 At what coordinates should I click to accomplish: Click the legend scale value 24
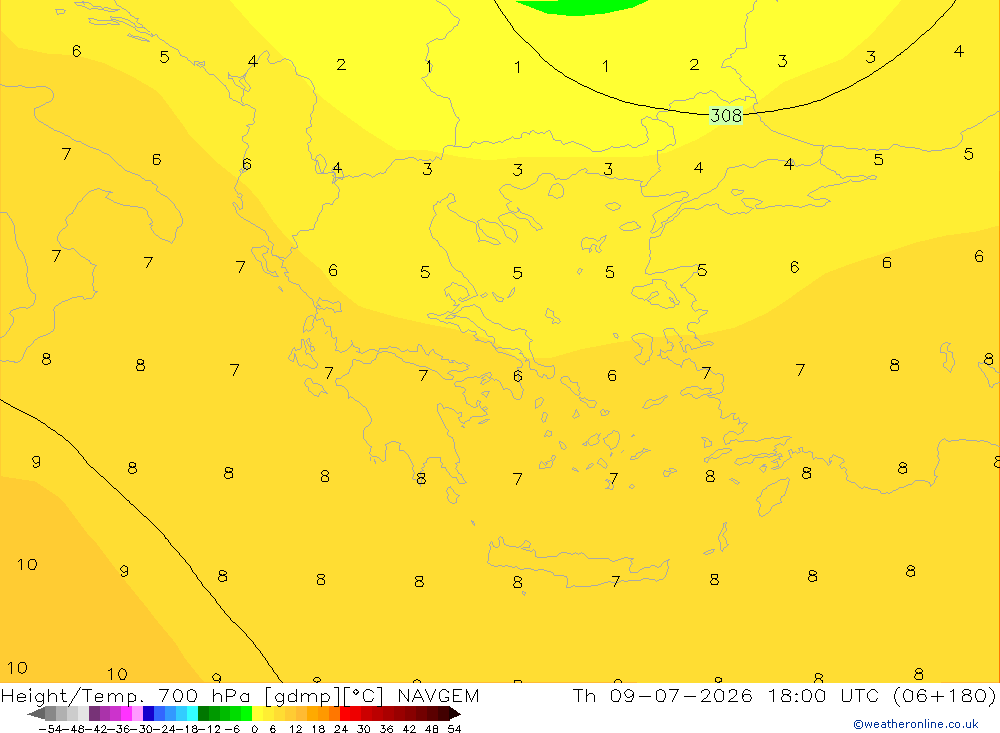point(341,729)
